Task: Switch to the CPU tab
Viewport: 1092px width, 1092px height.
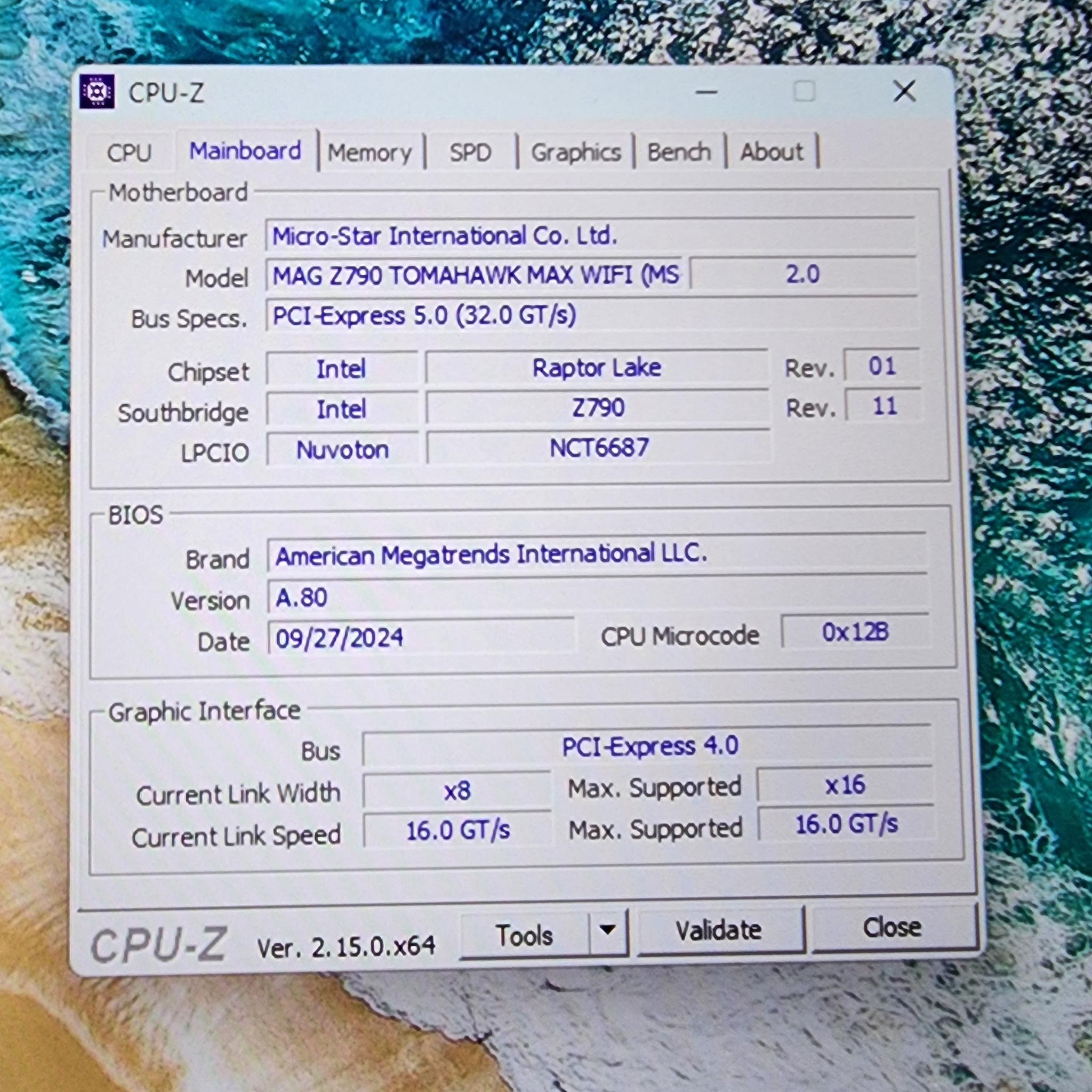Action: (130, 152)
